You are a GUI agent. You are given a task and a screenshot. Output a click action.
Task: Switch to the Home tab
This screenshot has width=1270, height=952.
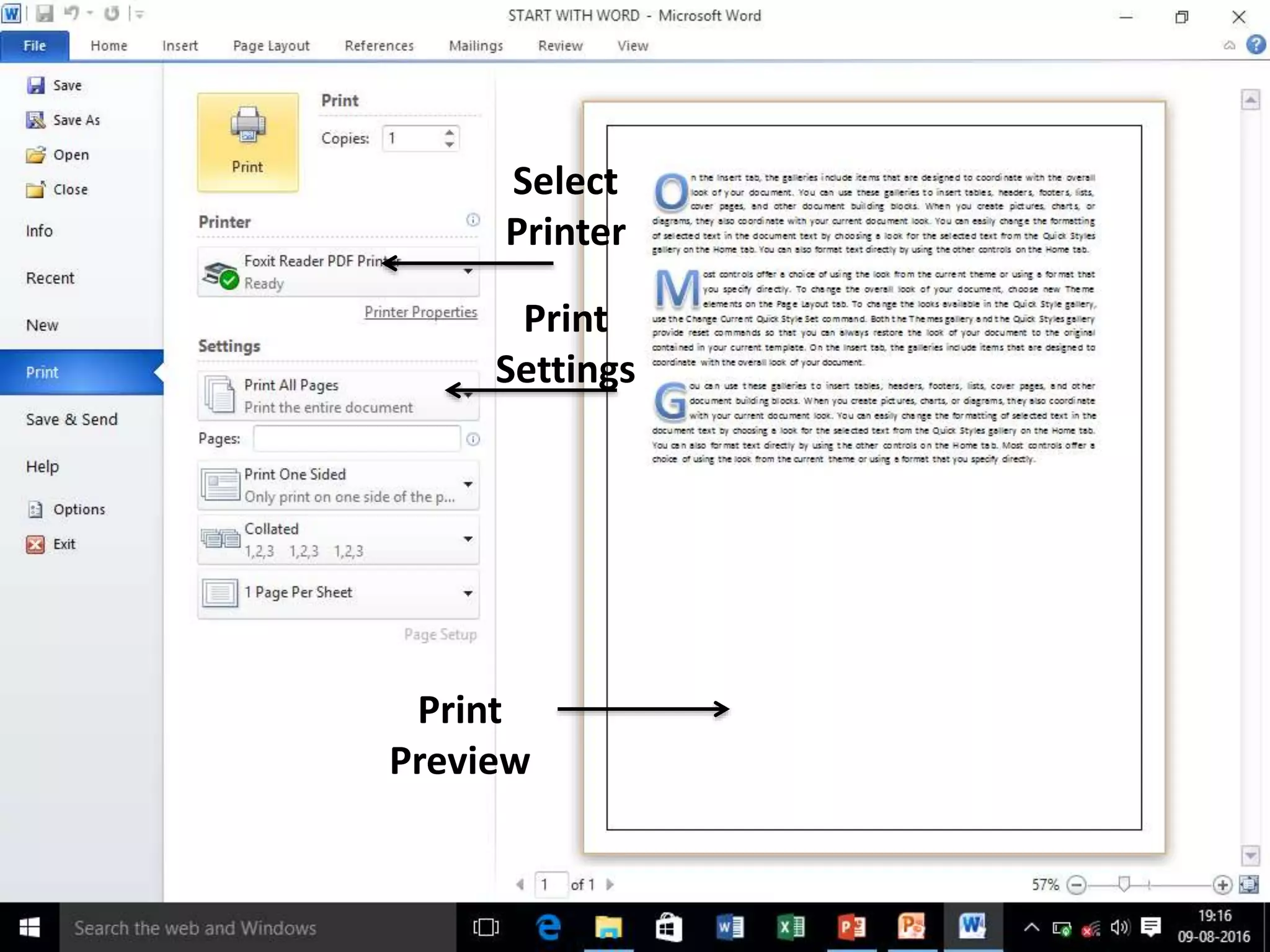109,45
